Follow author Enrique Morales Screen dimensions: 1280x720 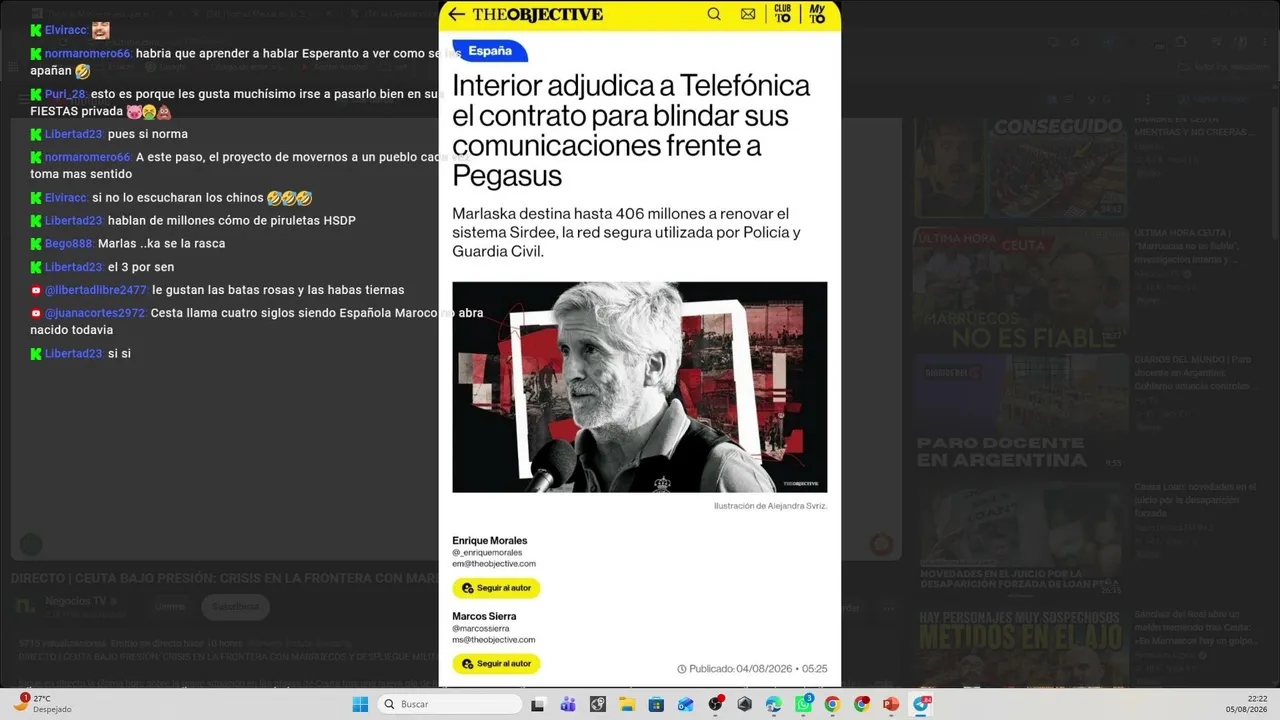coord(496,588)
